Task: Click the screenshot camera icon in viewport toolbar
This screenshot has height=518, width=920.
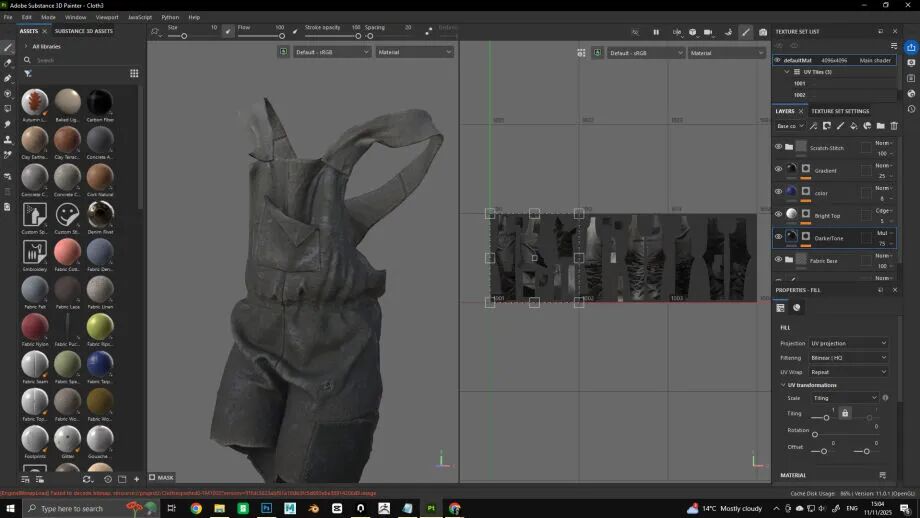Action: (763, 32)
